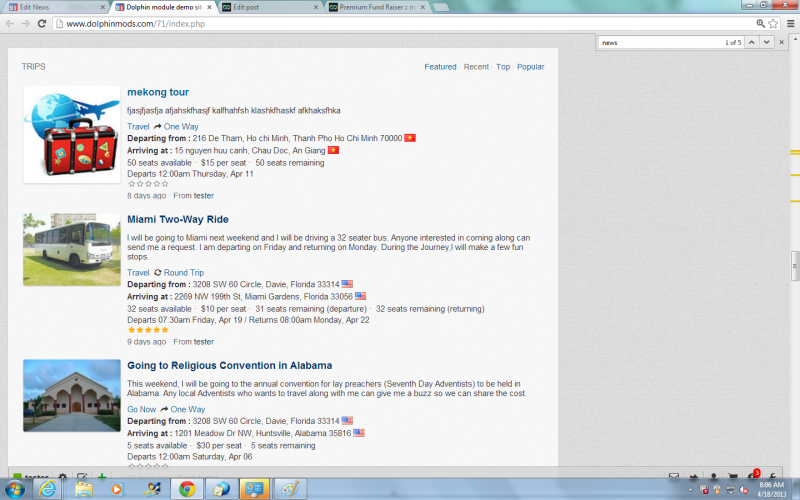Launch Internet Explorer from the taskbar
Image resolution: width=800 pixels, height=500 pixels.
tap(47, 489)
